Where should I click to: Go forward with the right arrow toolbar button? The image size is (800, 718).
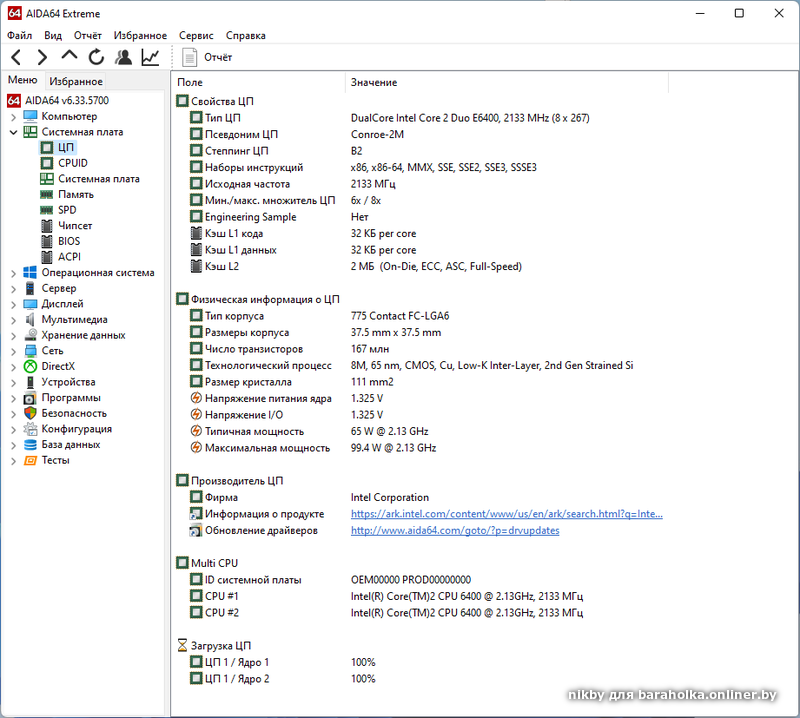tap(42, 57)
